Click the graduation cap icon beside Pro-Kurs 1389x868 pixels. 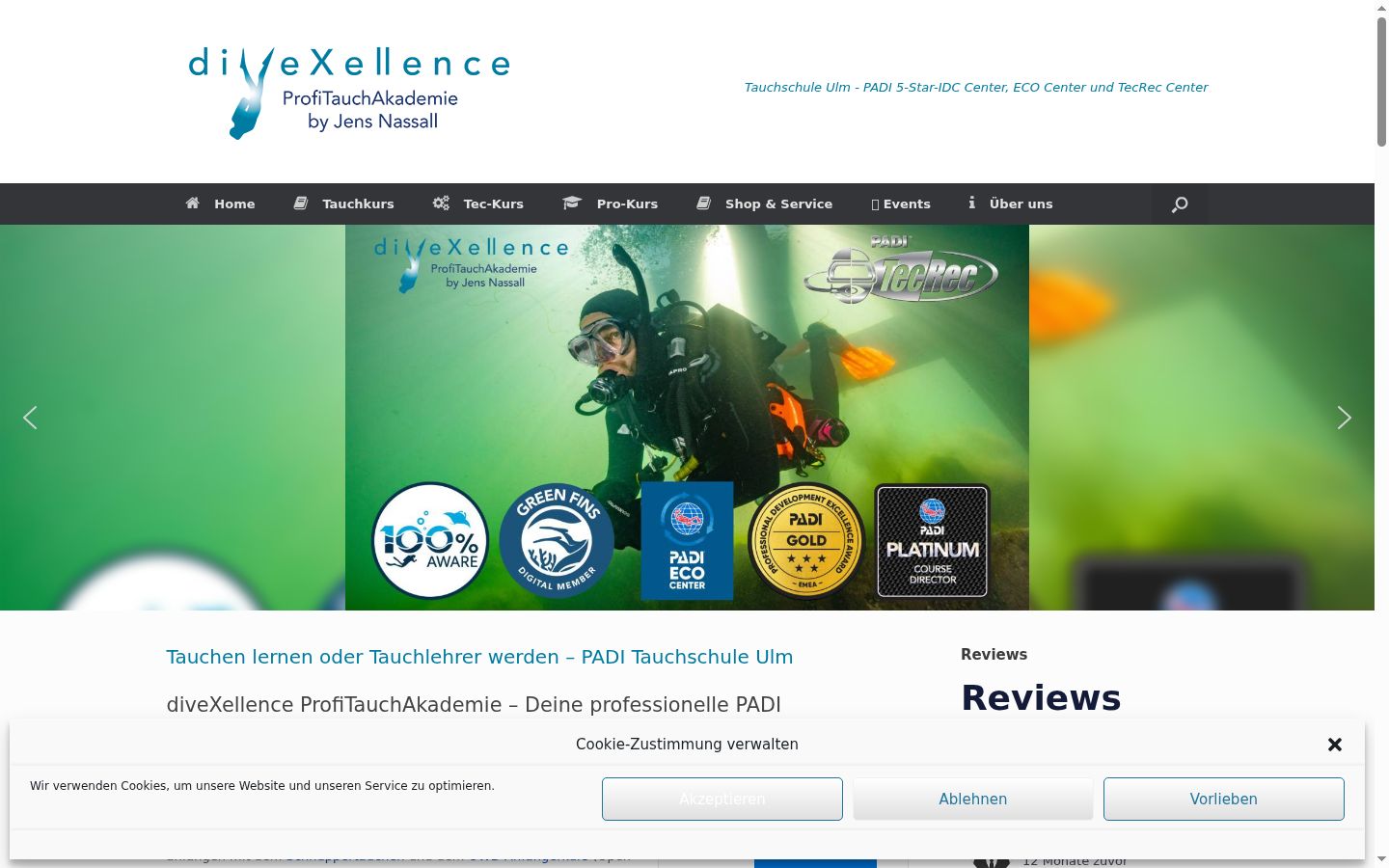tap(572, 203)
